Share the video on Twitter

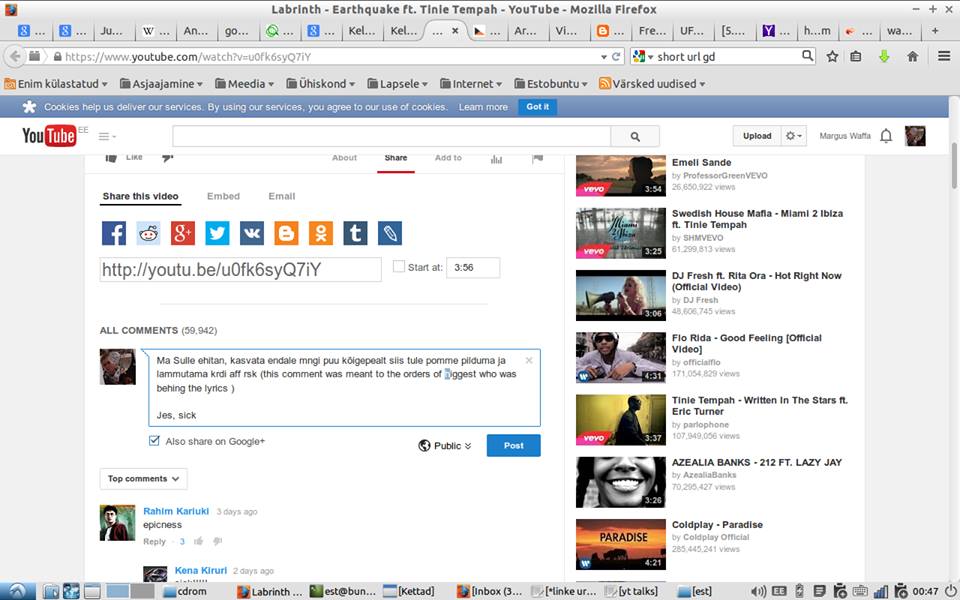coord(217,233)
